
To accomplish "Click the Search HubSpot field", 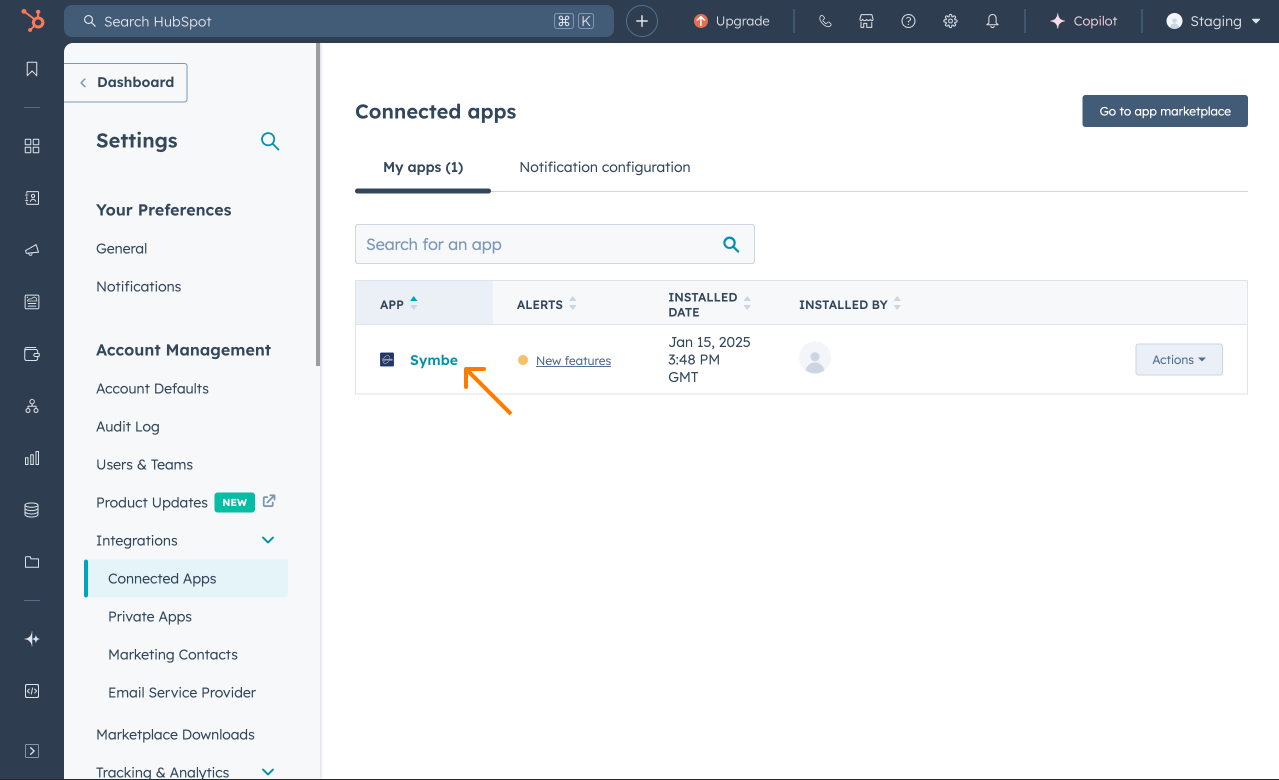I will (x=339, y=21).
